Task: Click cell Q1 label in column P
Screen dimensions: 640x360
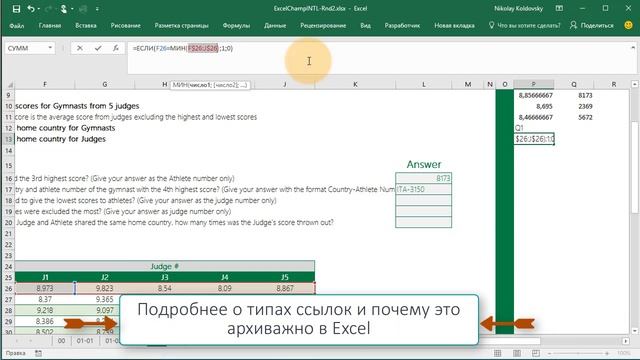Action: pos(534,128)
